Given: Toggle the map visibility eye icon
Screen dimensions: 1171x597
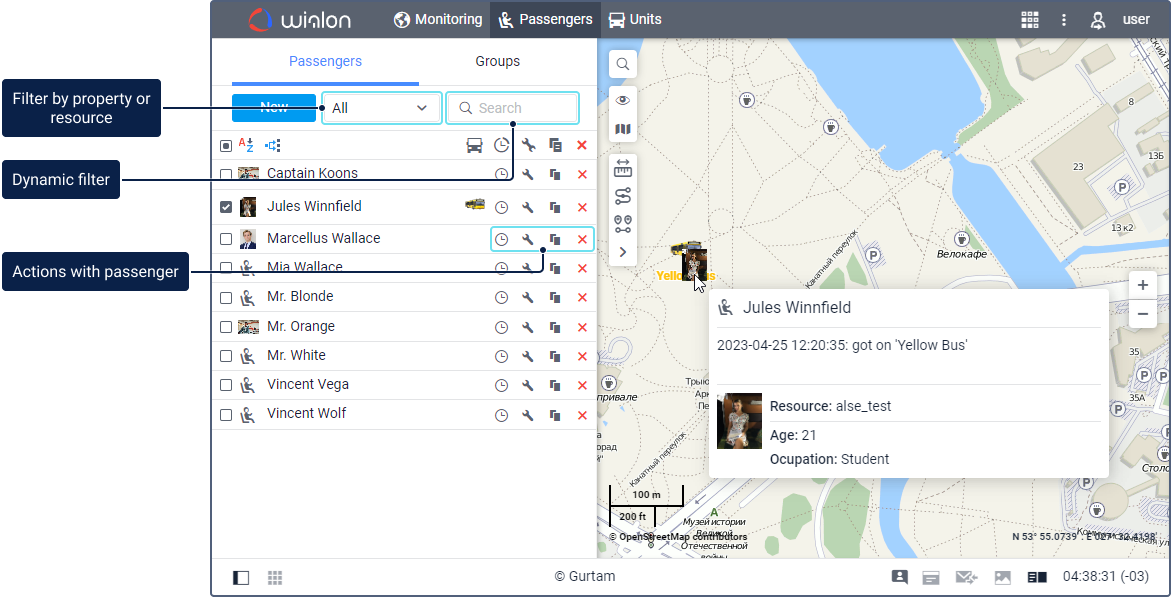Looking at the screenshot, I should coord(622,100).
